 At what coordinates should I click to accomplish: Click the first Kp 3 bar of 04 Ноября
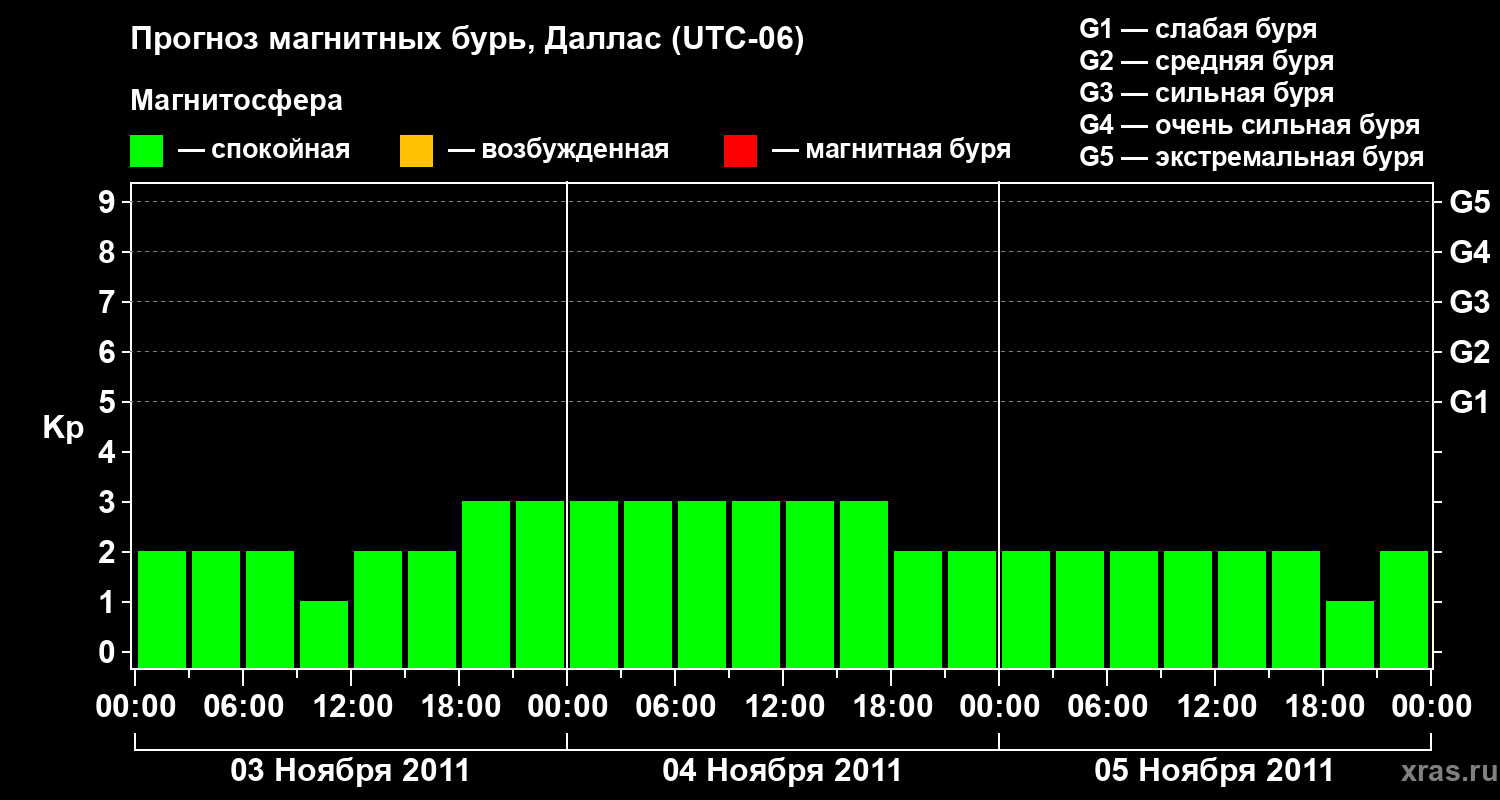(x=594, y=584)
